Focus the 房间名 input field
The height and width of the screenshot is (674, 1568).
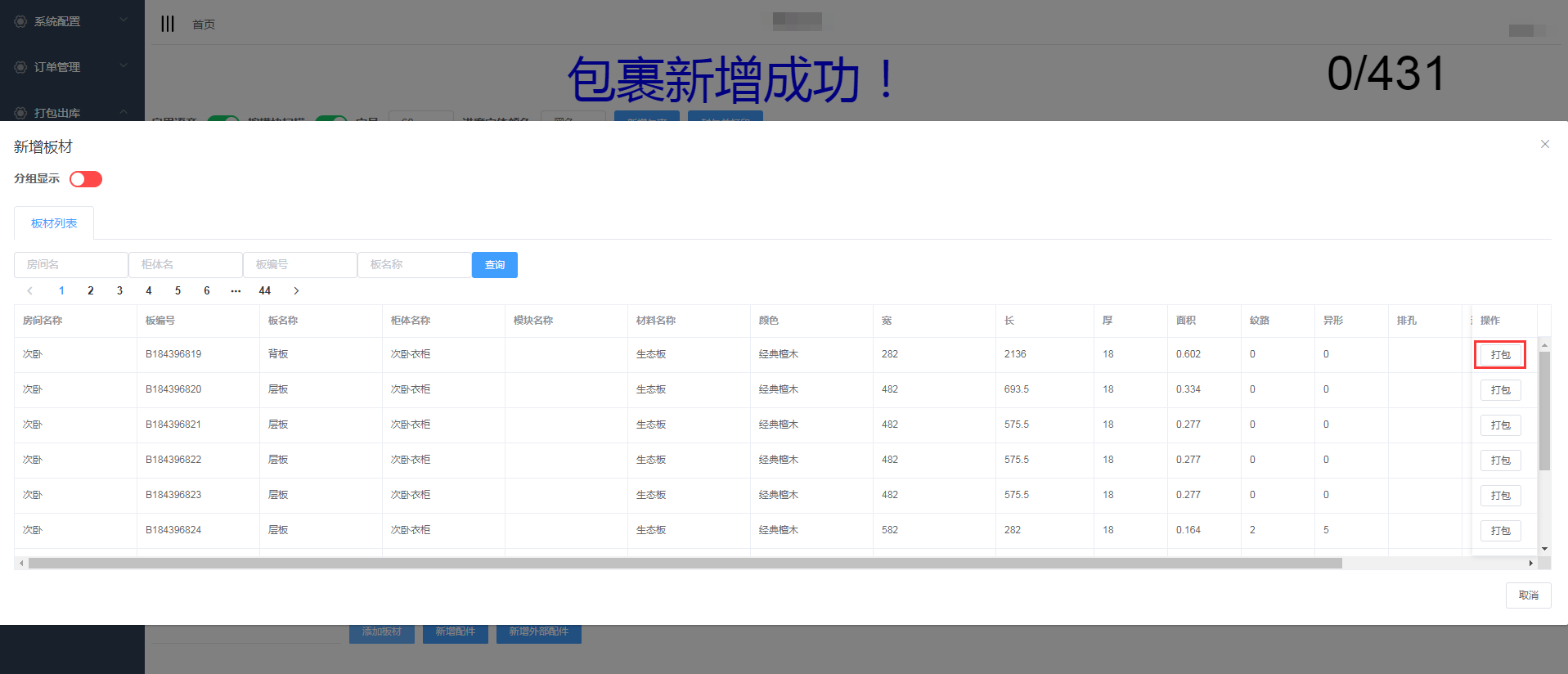pos(71,265)
